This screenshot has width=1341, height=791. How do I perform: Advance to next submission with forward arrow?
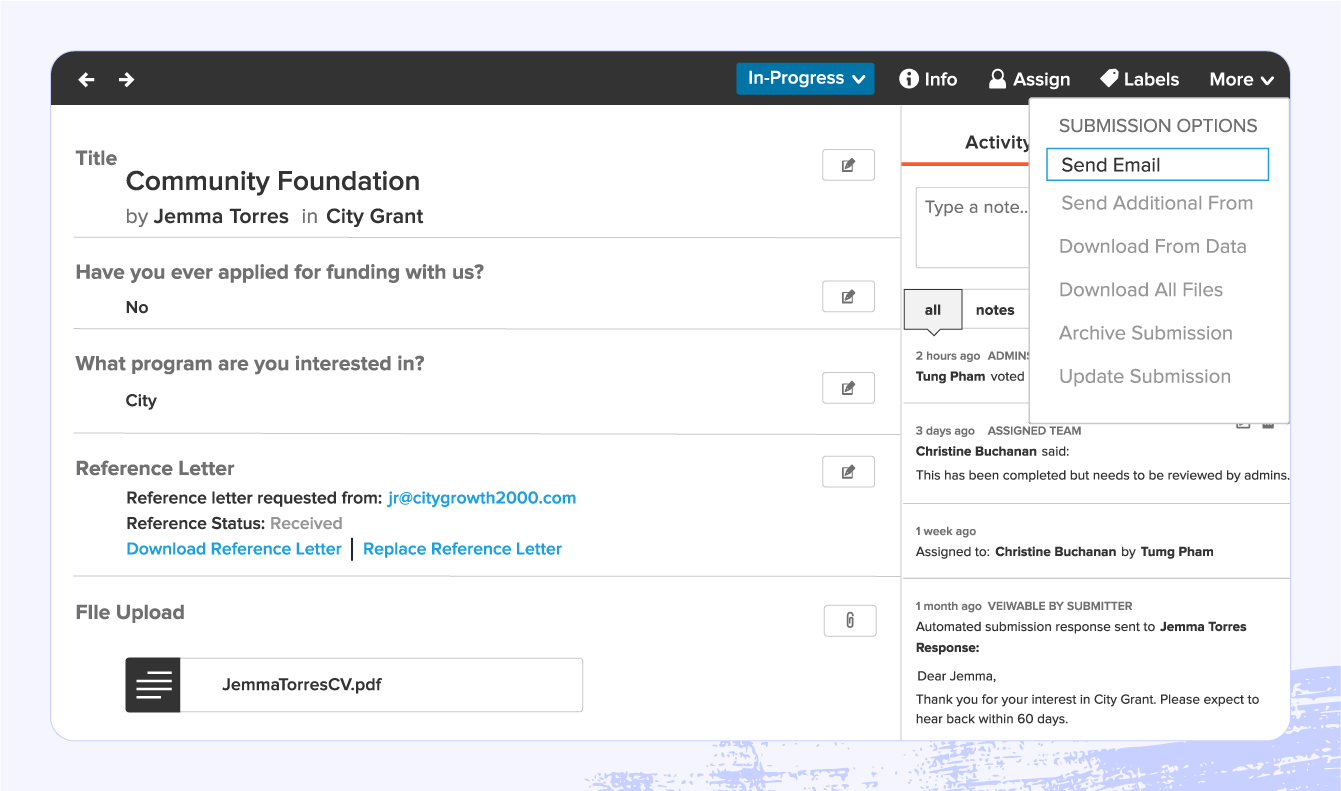point(126,78)
